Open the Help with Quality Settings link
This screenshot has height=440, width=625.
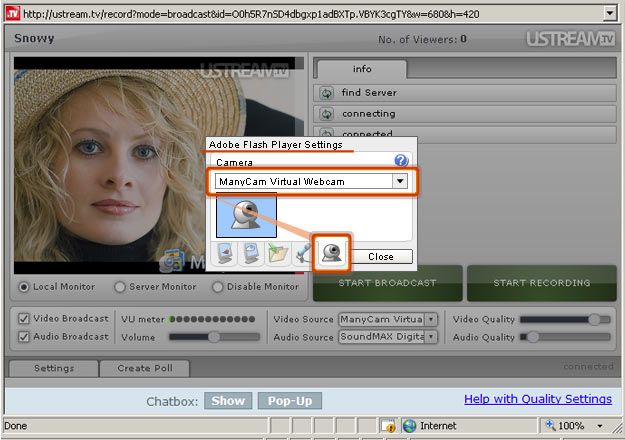(537, 399)
